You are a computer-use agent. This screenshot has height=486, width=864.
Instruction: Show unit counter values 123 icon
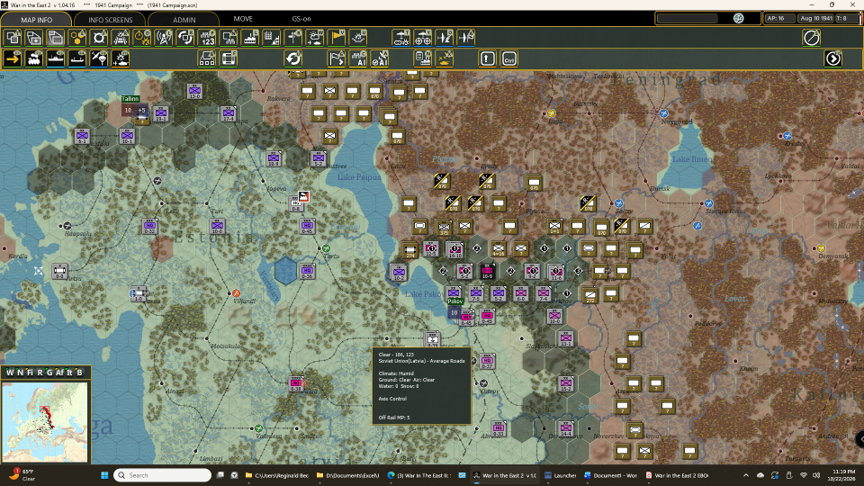point(207,38)
